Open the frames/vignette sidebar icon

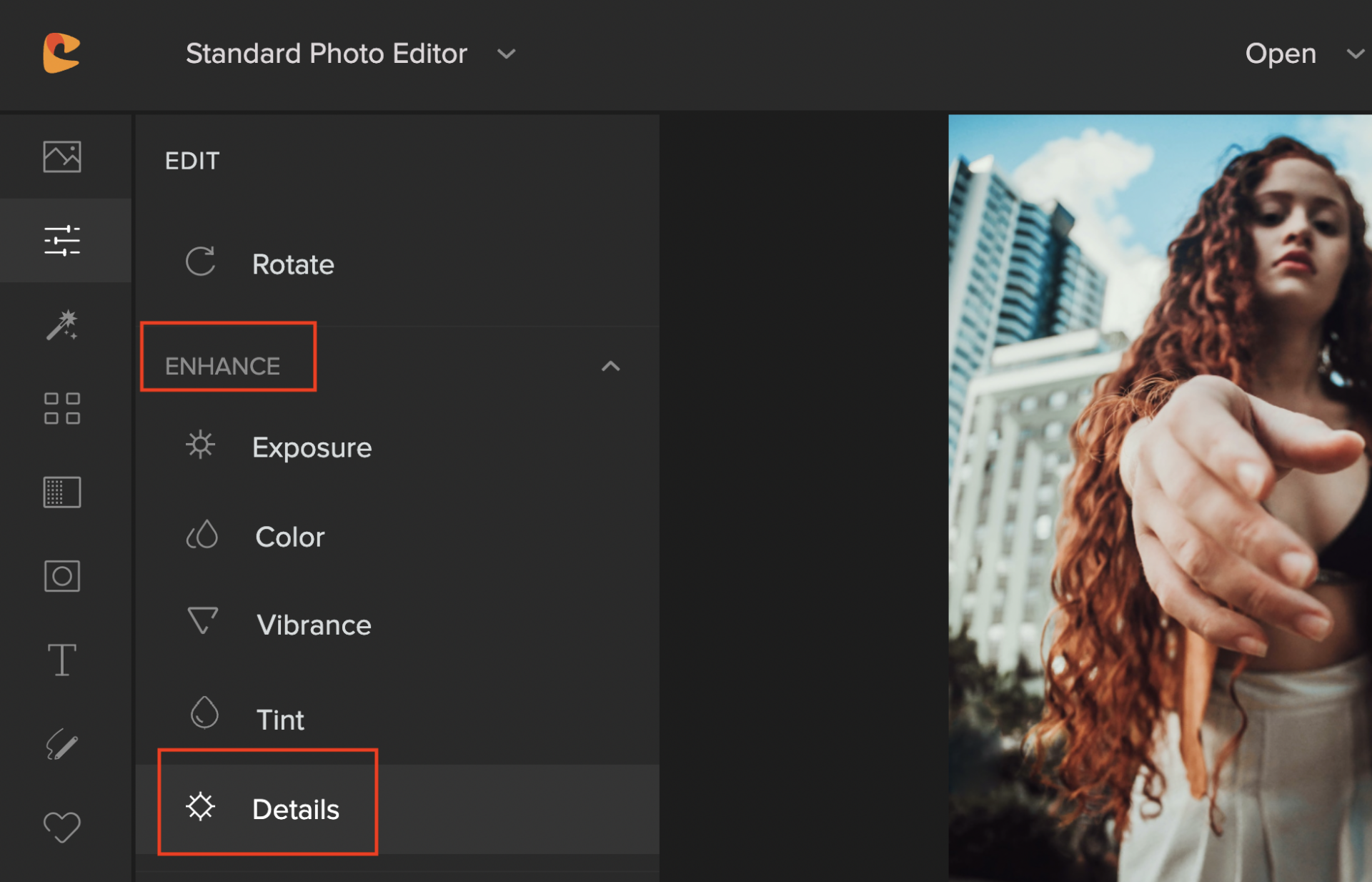[62, 576]
